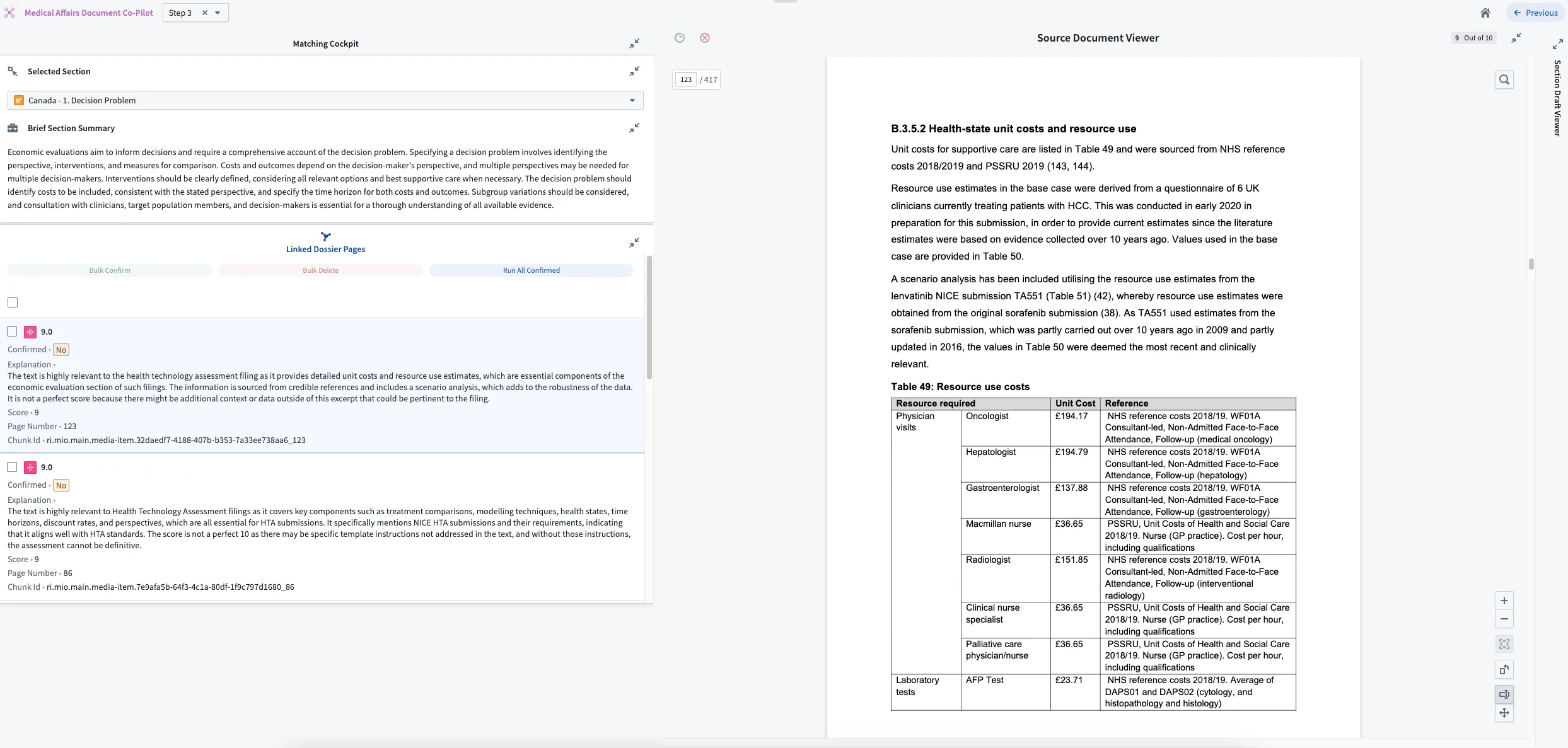This screenshot has height=748, width=1568.
Task: Click the red reject circle-X icon
Action: click(705, 38)
